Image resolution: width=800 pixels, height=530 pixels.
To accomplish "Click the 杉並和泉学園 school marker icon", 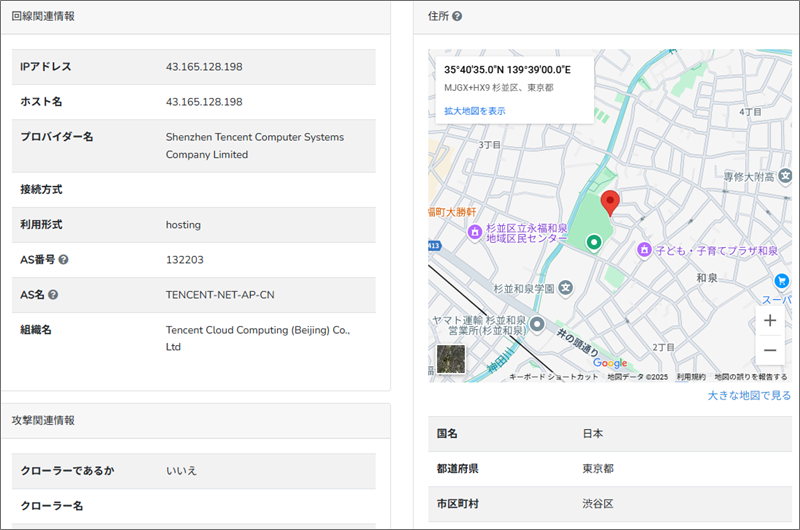I will tap(565, 288).
